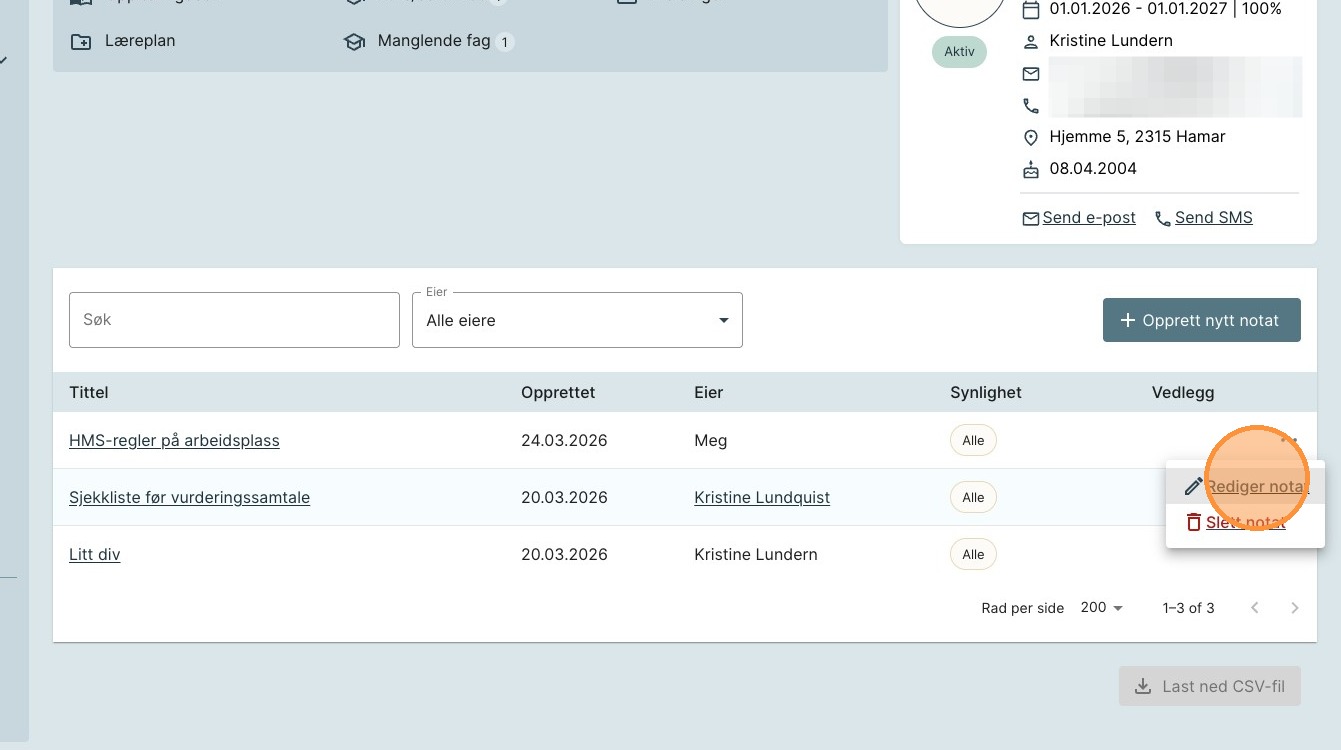
Task: Click the Tittel column header
Action: pyautogui.click(x=89, y=392)
